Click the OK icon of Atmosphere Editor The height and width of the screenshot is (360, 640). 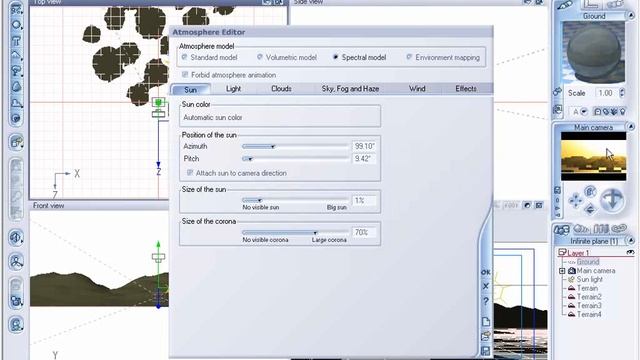coord(485,272)
